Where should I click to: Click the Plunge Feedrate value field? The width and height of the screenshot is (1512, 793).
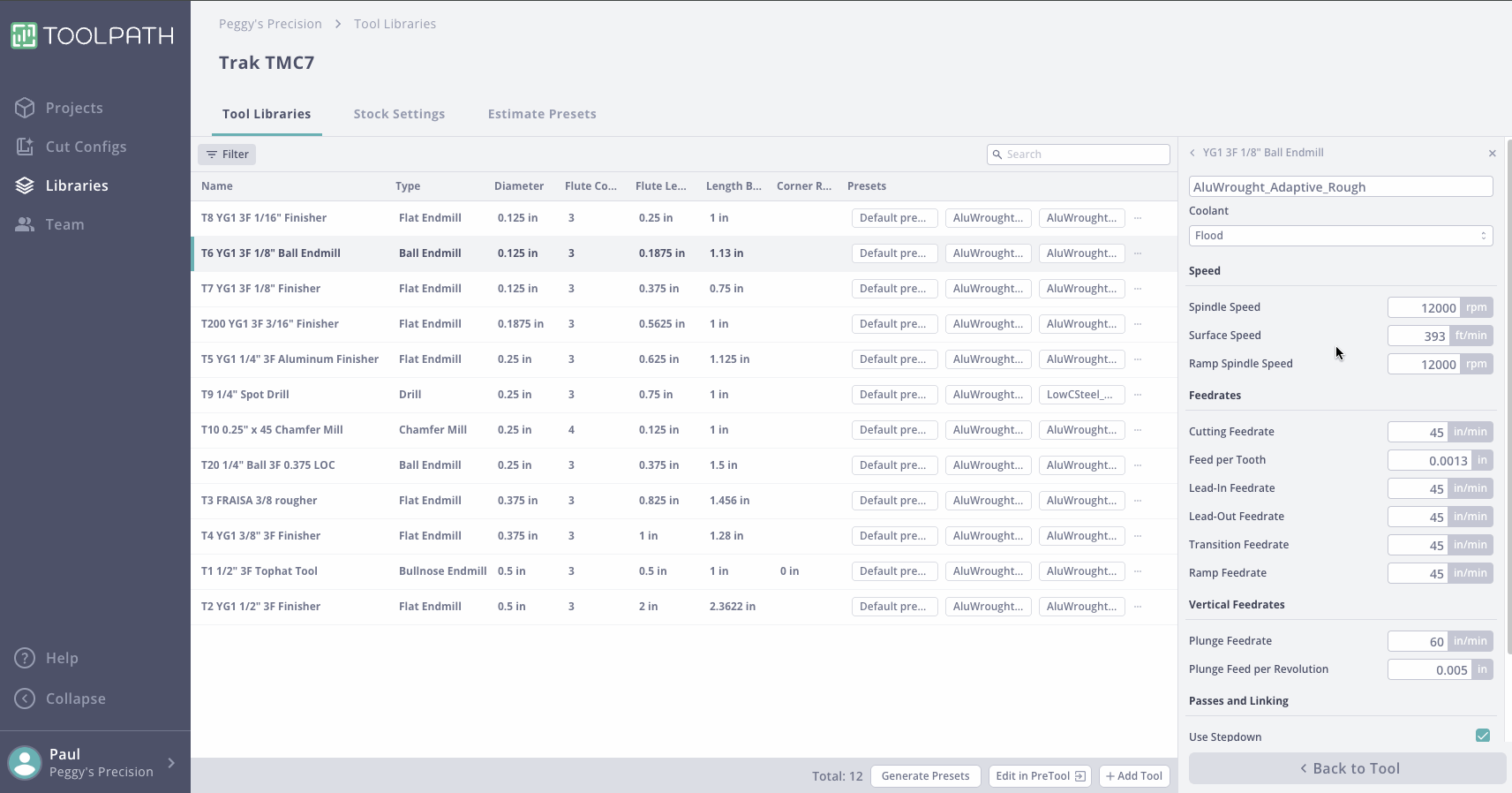pos(1418,641)
